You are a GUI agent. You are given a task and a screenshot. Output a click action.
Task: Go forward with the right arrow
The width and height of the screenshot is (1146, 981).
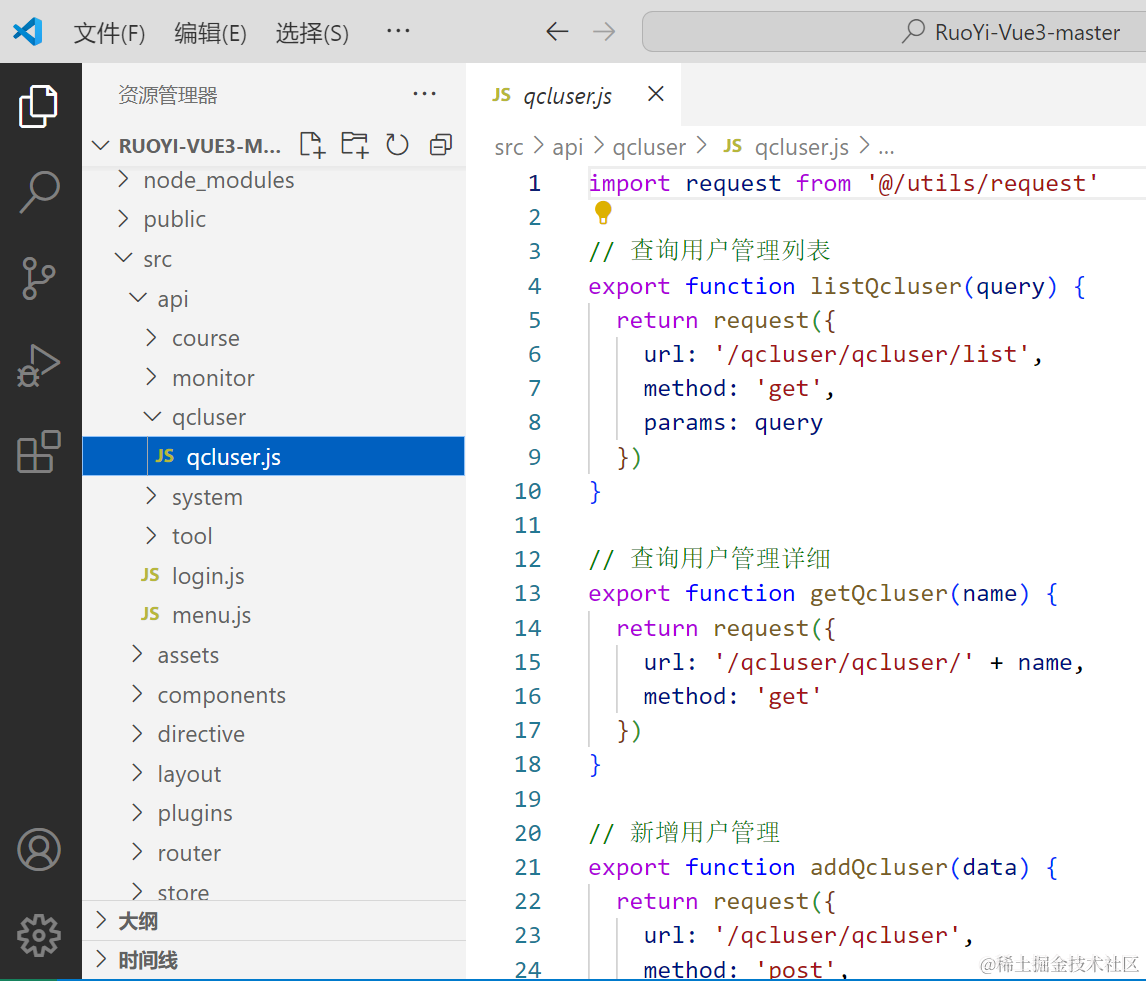click(604, 31)
